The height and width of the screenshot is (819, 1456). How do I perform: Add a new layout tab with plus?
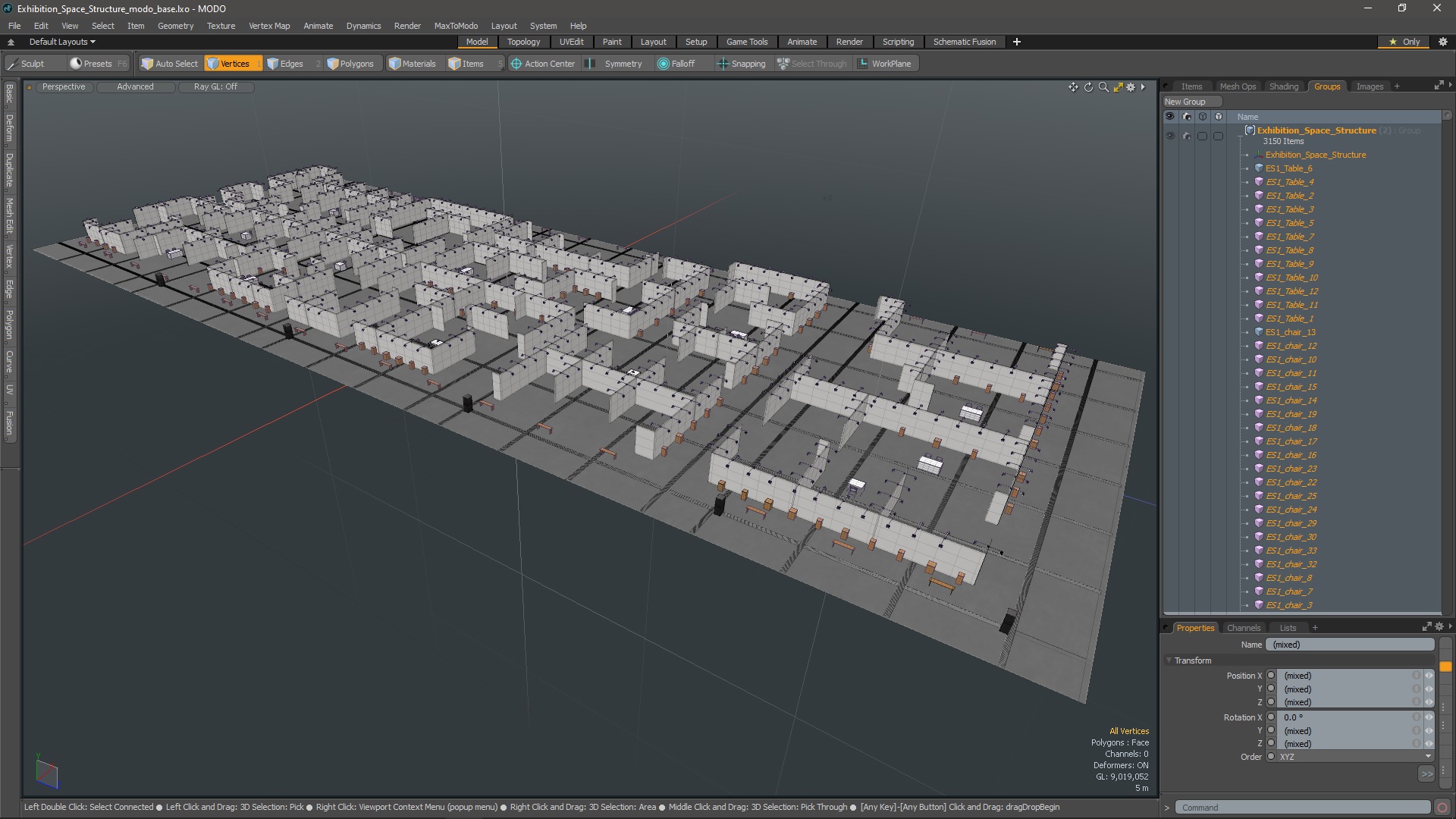pos(1017,42)
